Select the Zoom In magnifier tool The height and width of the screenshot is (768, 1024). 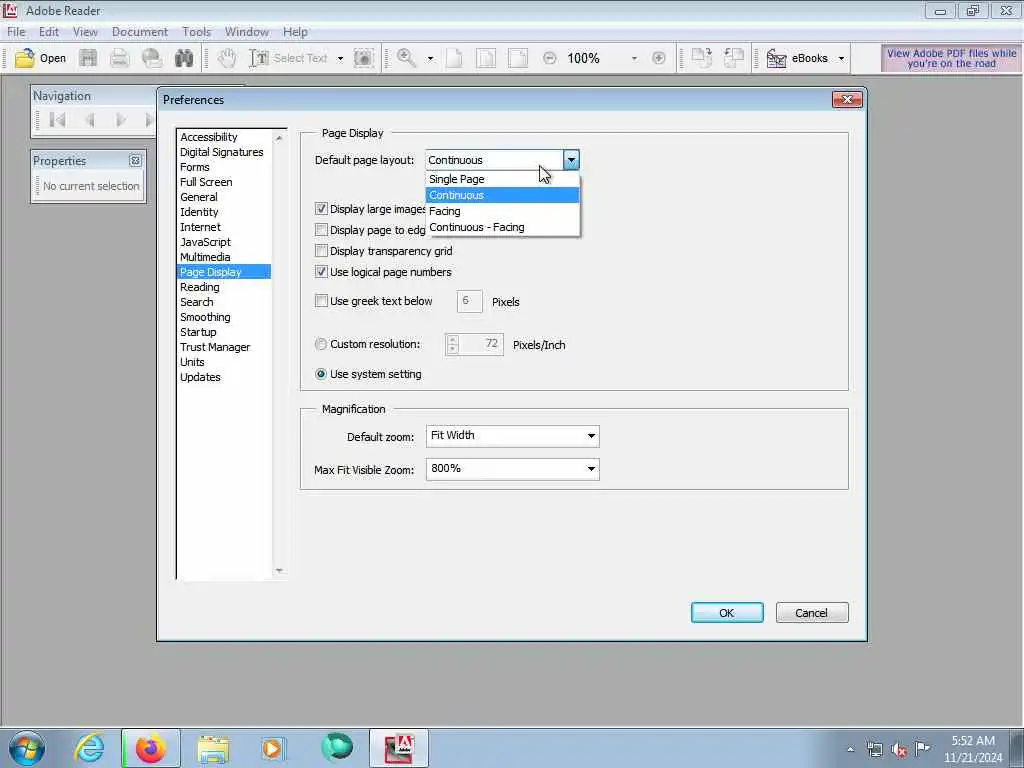click(x=406, y=58)
